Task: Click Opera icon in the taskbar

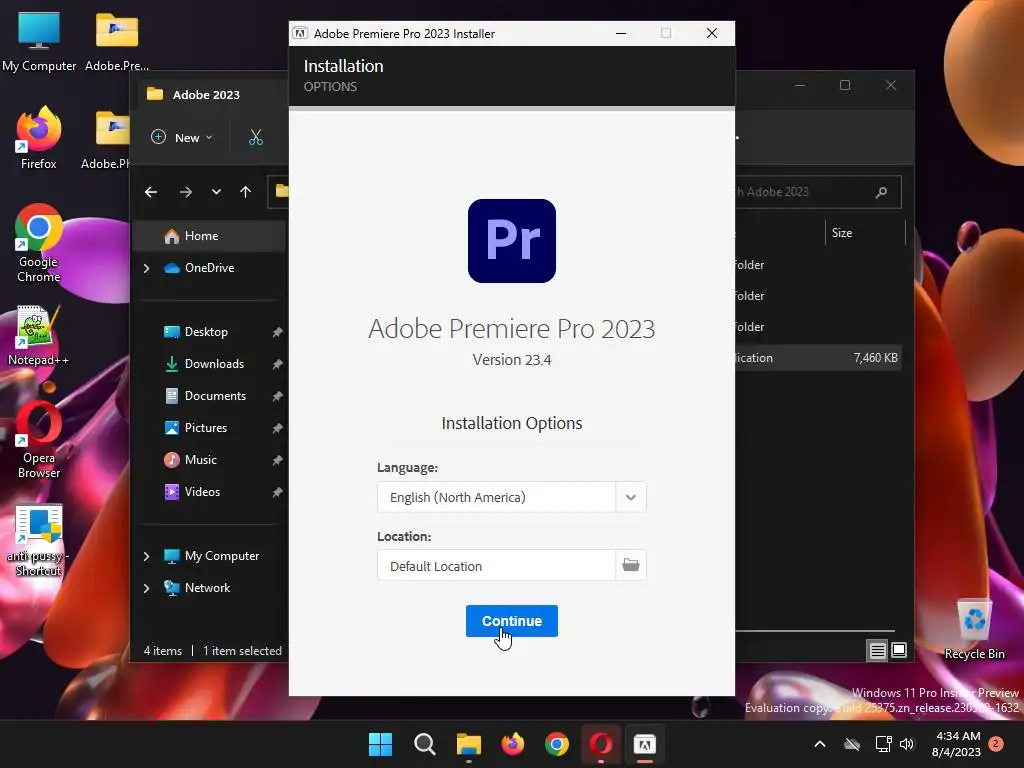Action: pyautogui.click(x=601, y=744)
